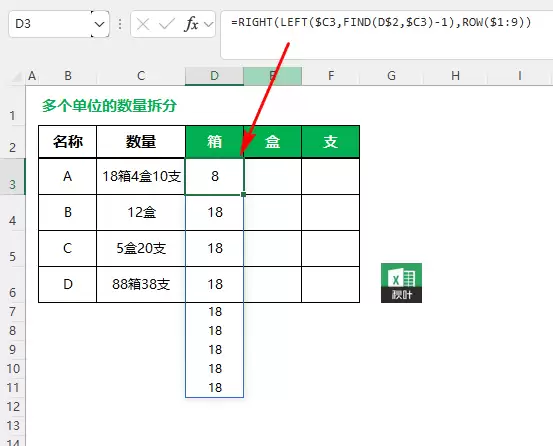The height and width of the screenshot is (446, 553).
Task: Select row 3 header
Action: pos(12,177)
